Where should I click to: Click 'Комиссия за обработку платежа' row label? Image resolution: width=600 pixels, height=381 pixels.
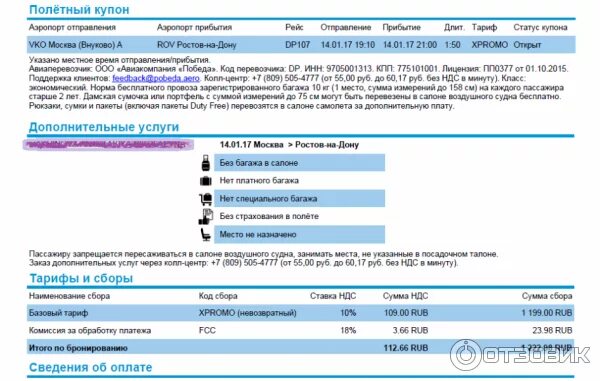coord(90,331)
